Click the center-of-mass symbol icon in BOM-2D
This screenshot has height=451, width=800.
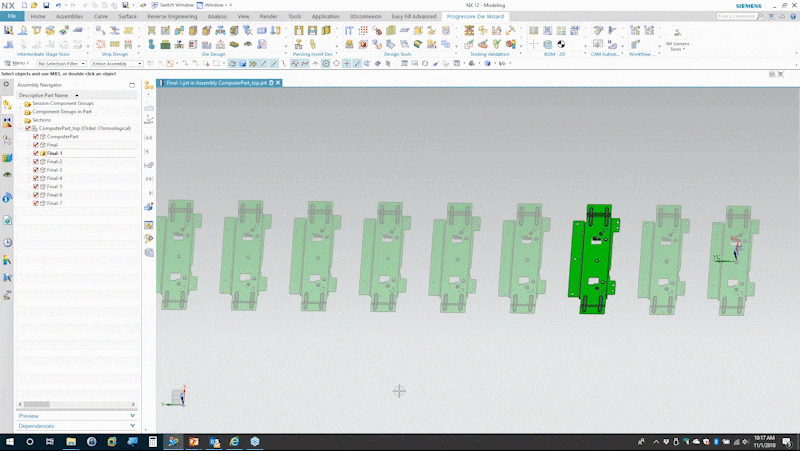(561, 45)
